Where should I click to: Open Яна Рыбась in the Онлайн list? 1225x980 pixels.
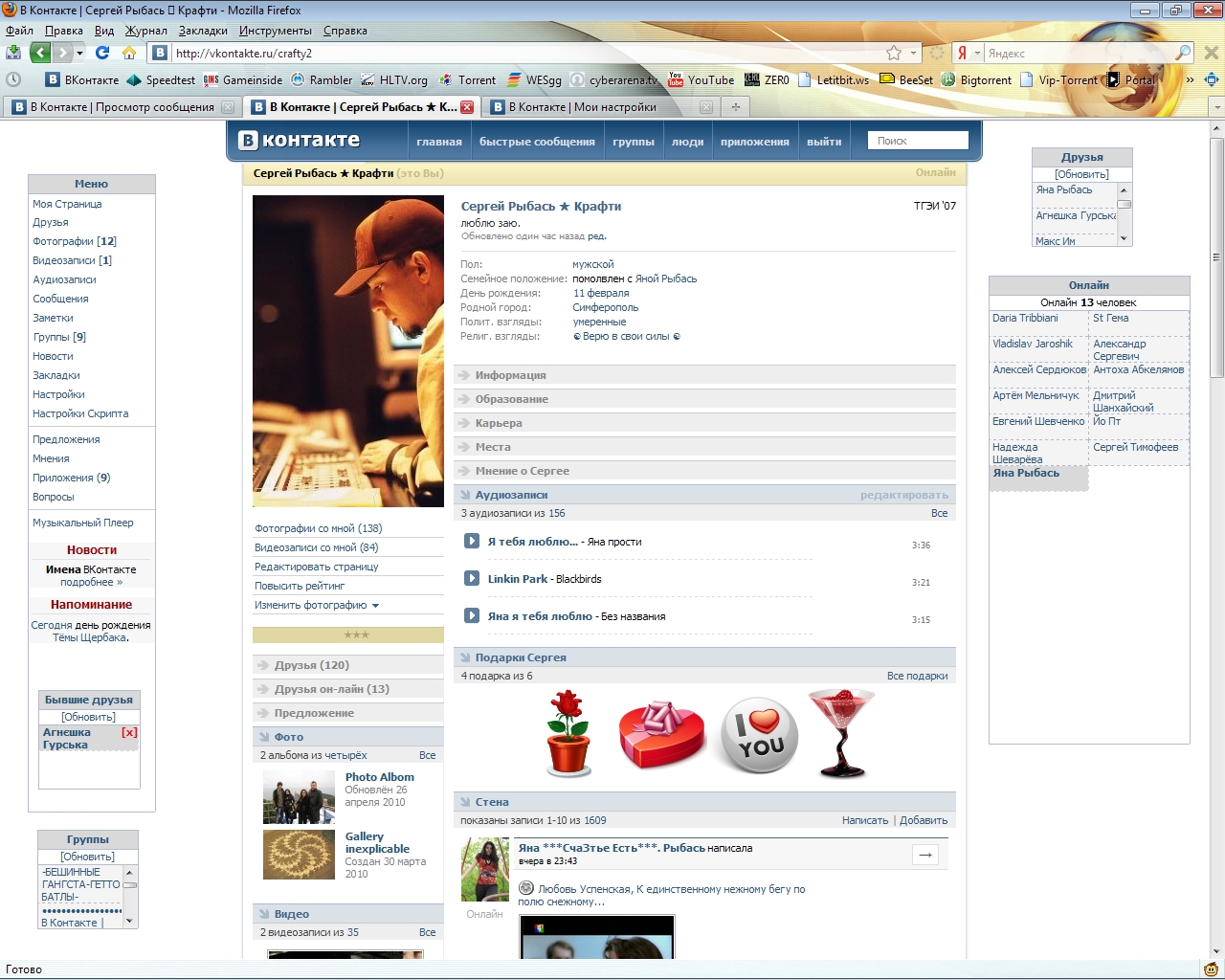click(x=1026, y=473)
